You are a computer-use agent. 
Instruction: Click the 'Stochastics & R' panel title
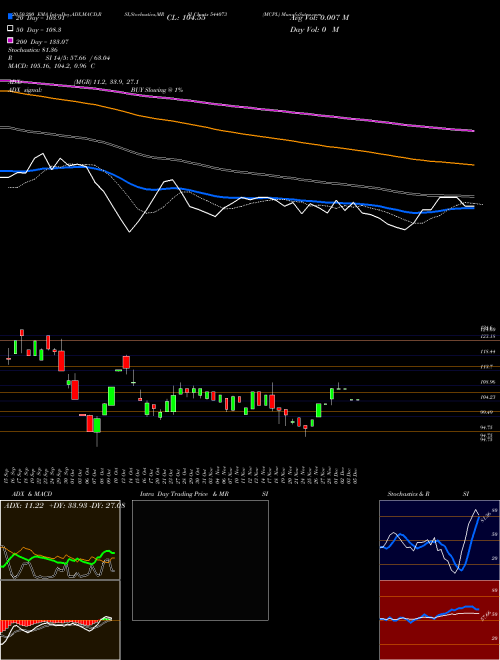pos(409,494)
